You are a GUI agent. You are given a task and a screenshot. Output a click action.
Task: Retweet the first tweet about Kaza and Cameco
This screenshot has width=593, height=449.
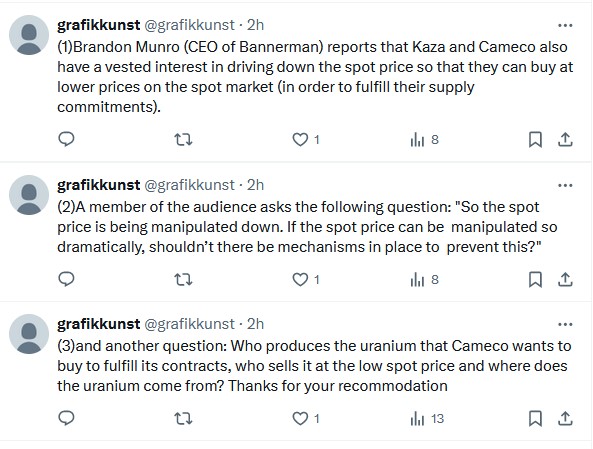click(x=183, y=140)
